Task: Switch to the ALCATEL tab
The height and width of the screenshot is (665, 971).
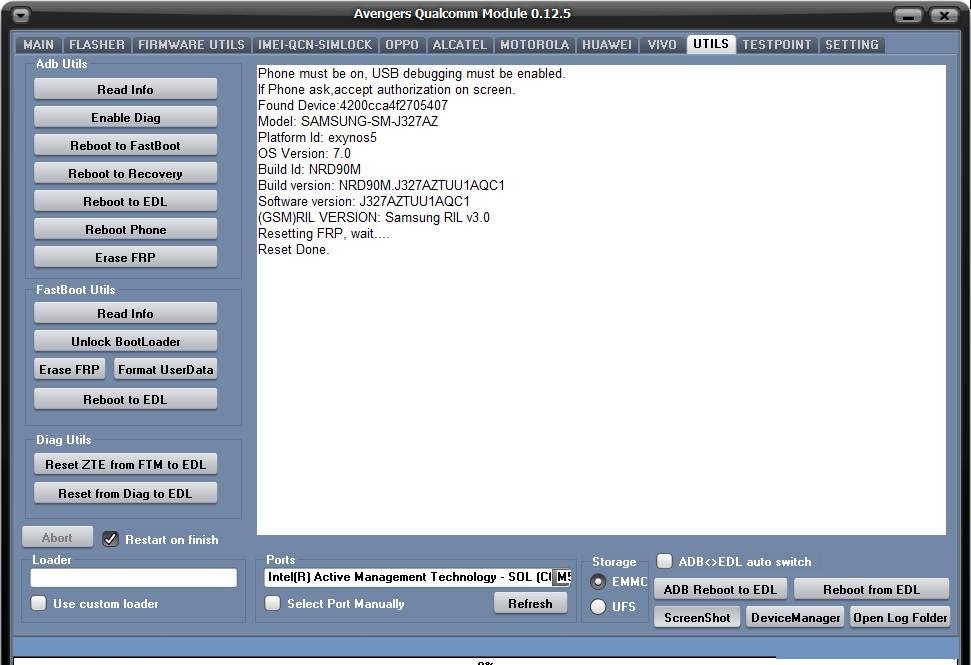Action: coord(459,45)
